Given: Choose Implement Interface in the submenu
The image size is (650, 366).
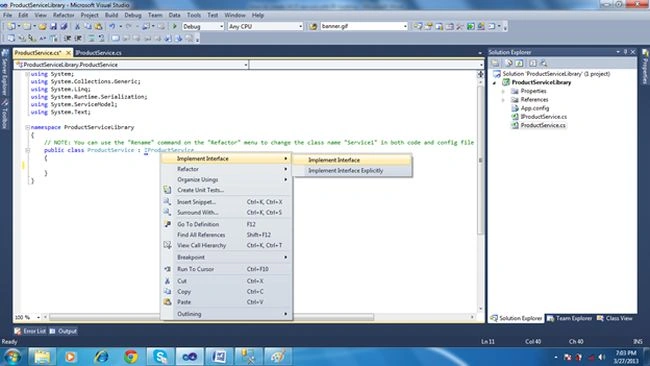Looking at the screenshot, I should [352, 160].
